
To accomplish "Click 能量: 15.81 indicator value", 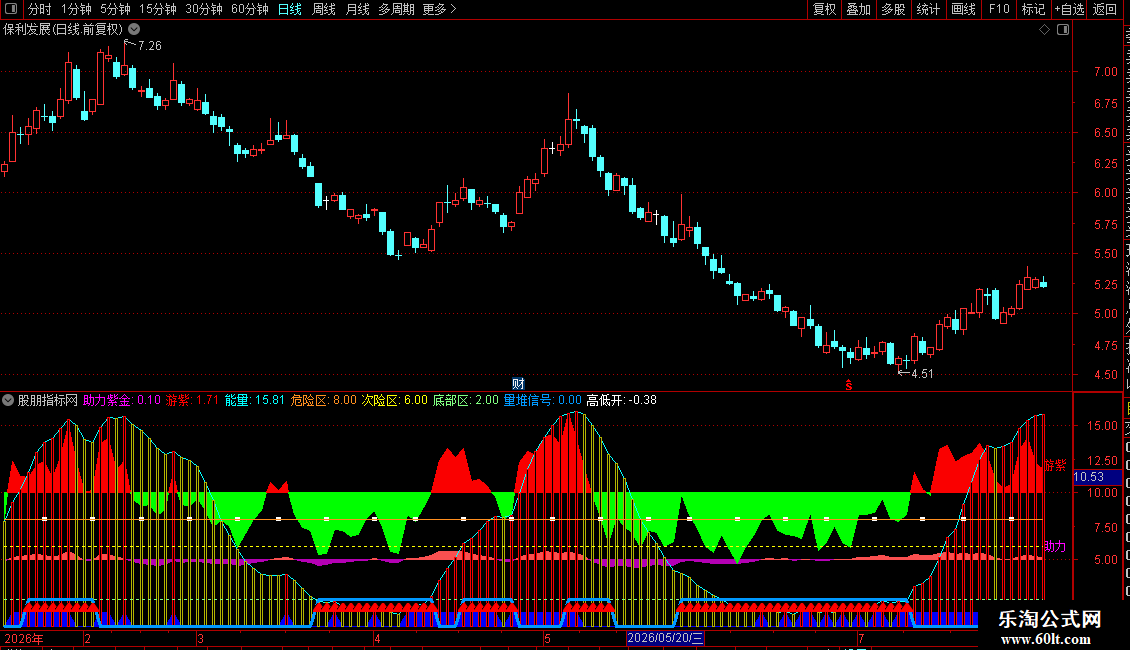I will [254, 400].
